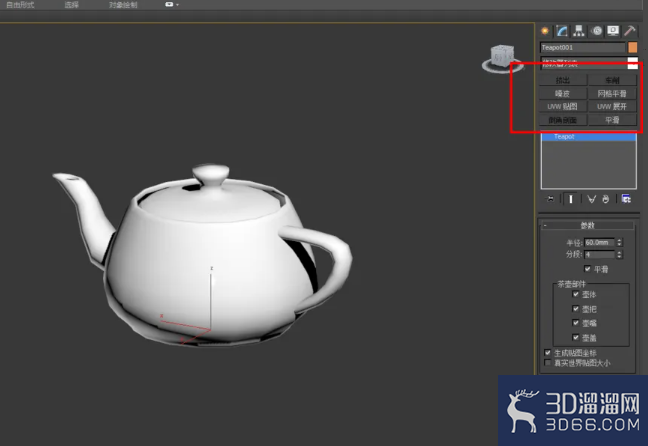
Task: Click the 车削 modifier button
Action: [x=612, y=80]
